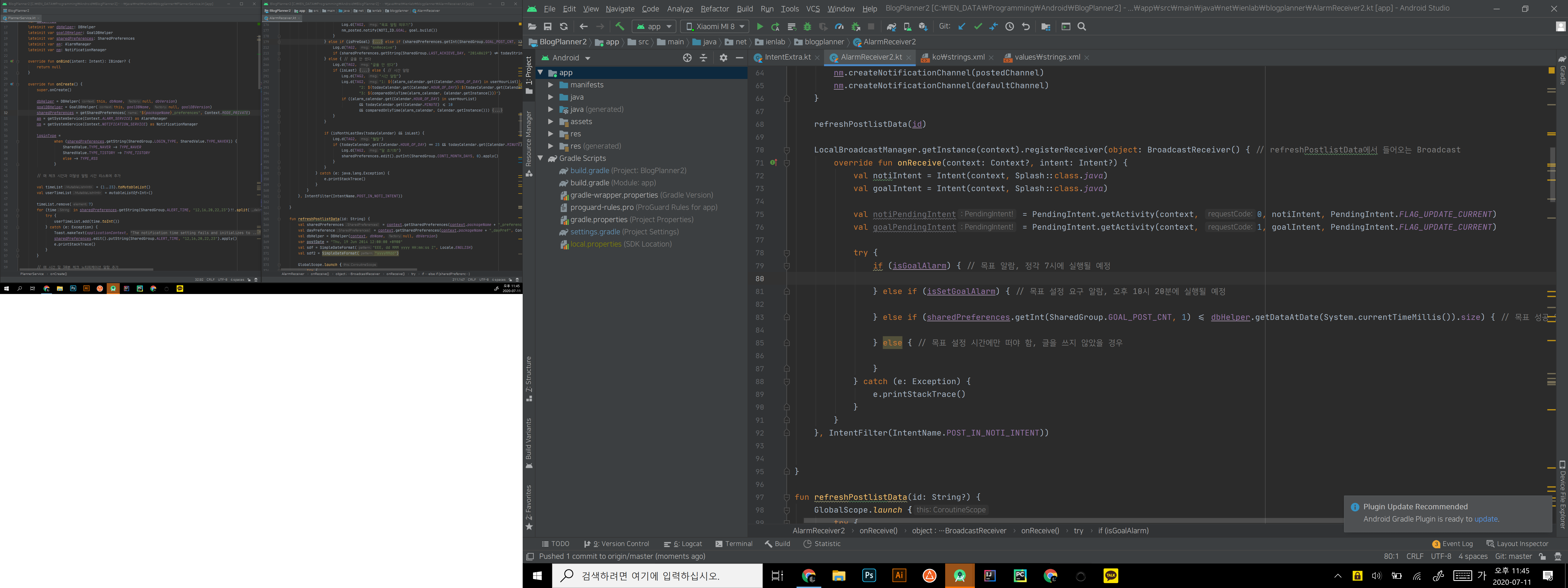Screen dimensions: 1568x588
Task: Open the Xiaomi MI 8 device dropdown
Action: 714,27
